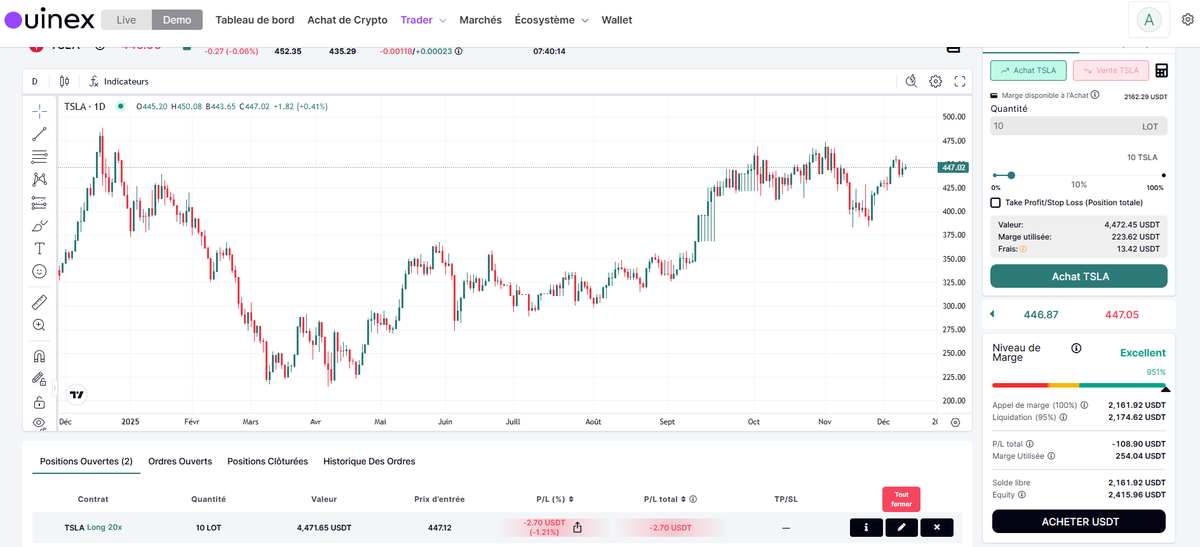The image size is (1200, 547).
Task: Click ACHETER USDT button
Action: click(x=1079, y=521)
